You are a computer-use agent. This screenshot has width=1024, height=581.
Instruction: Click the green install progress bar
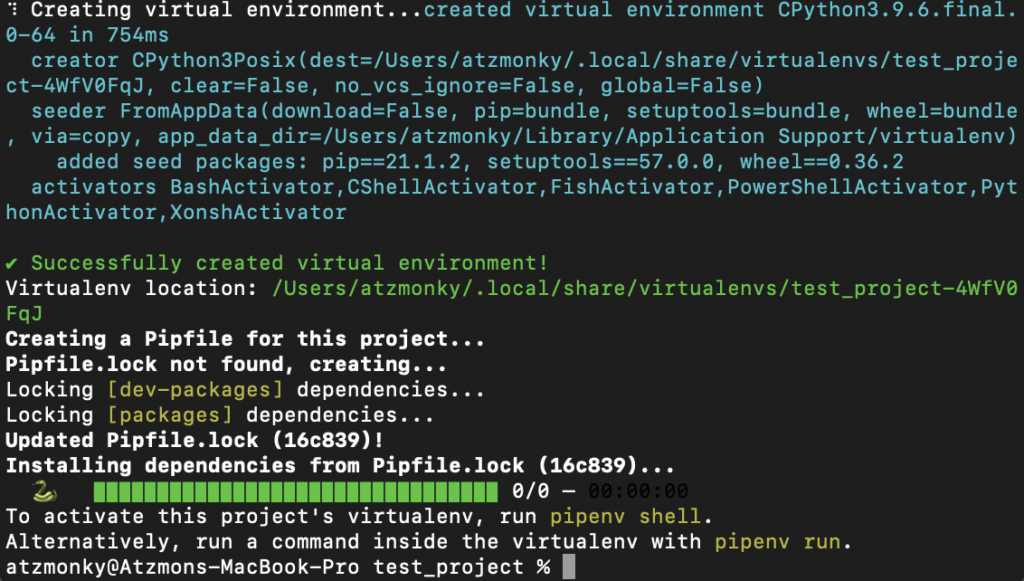point(295,492)
